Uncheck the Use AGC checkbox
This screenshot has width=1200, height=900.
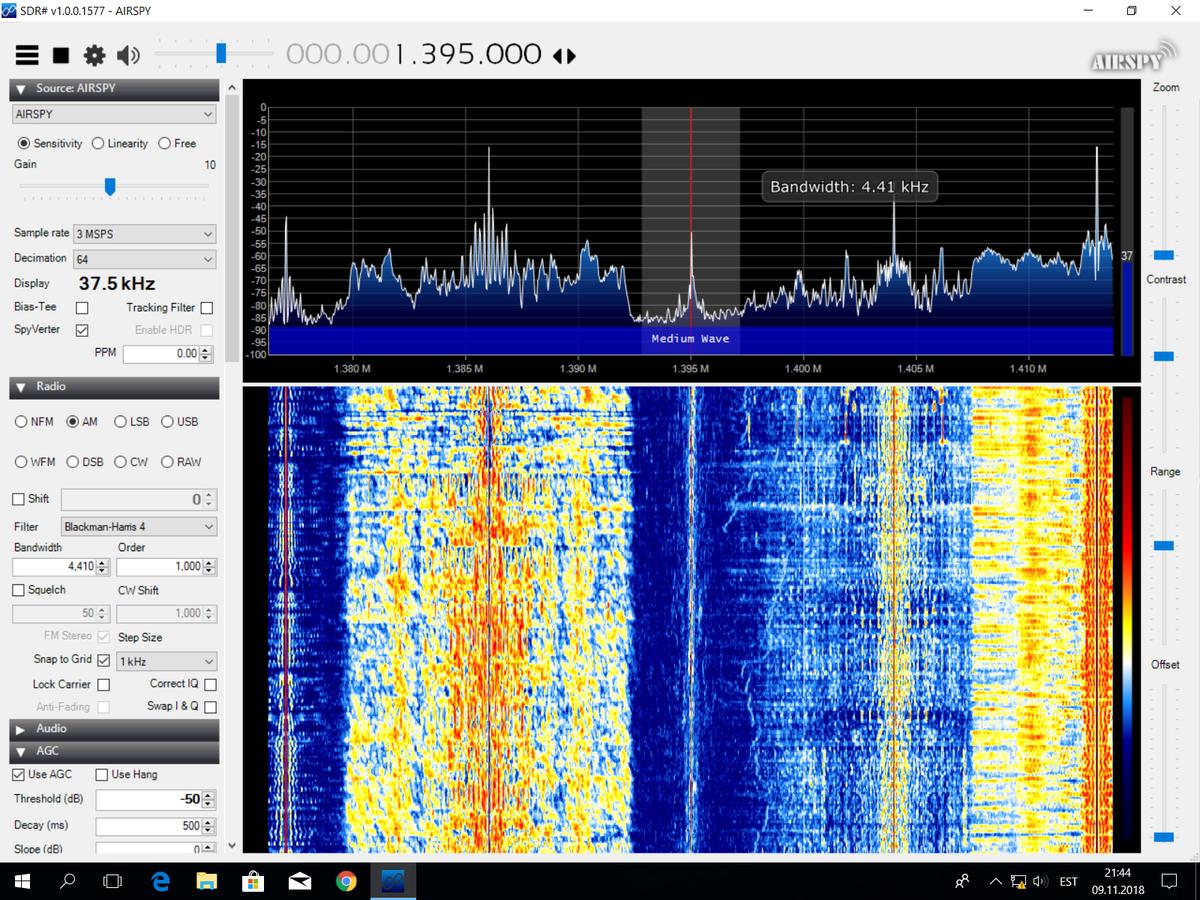tap(18, 775)
